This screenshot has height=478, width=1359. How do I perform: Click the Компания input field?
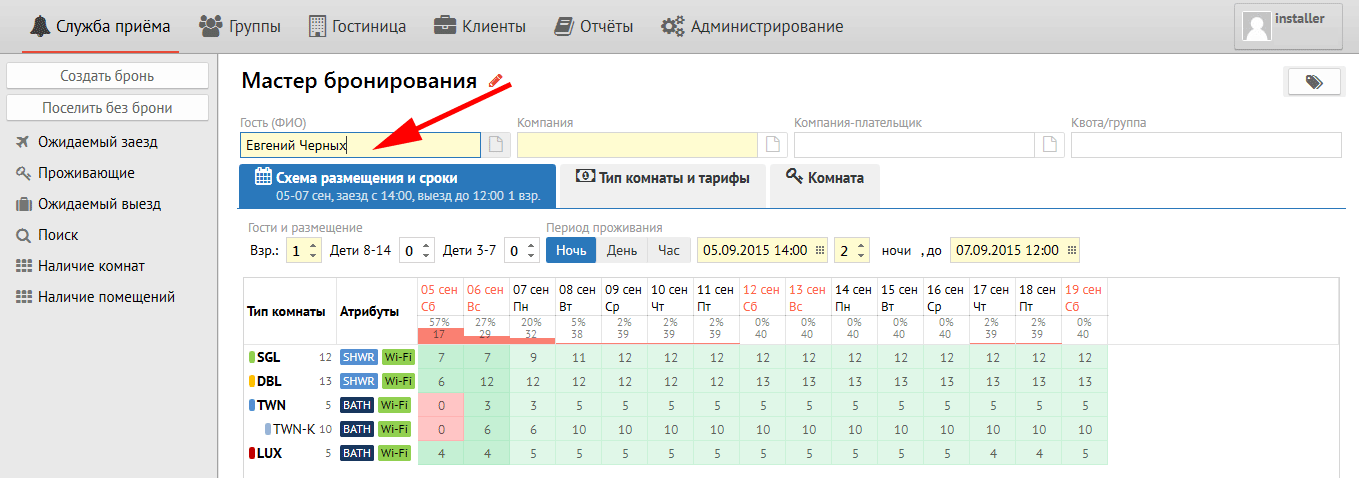[638, 145]
